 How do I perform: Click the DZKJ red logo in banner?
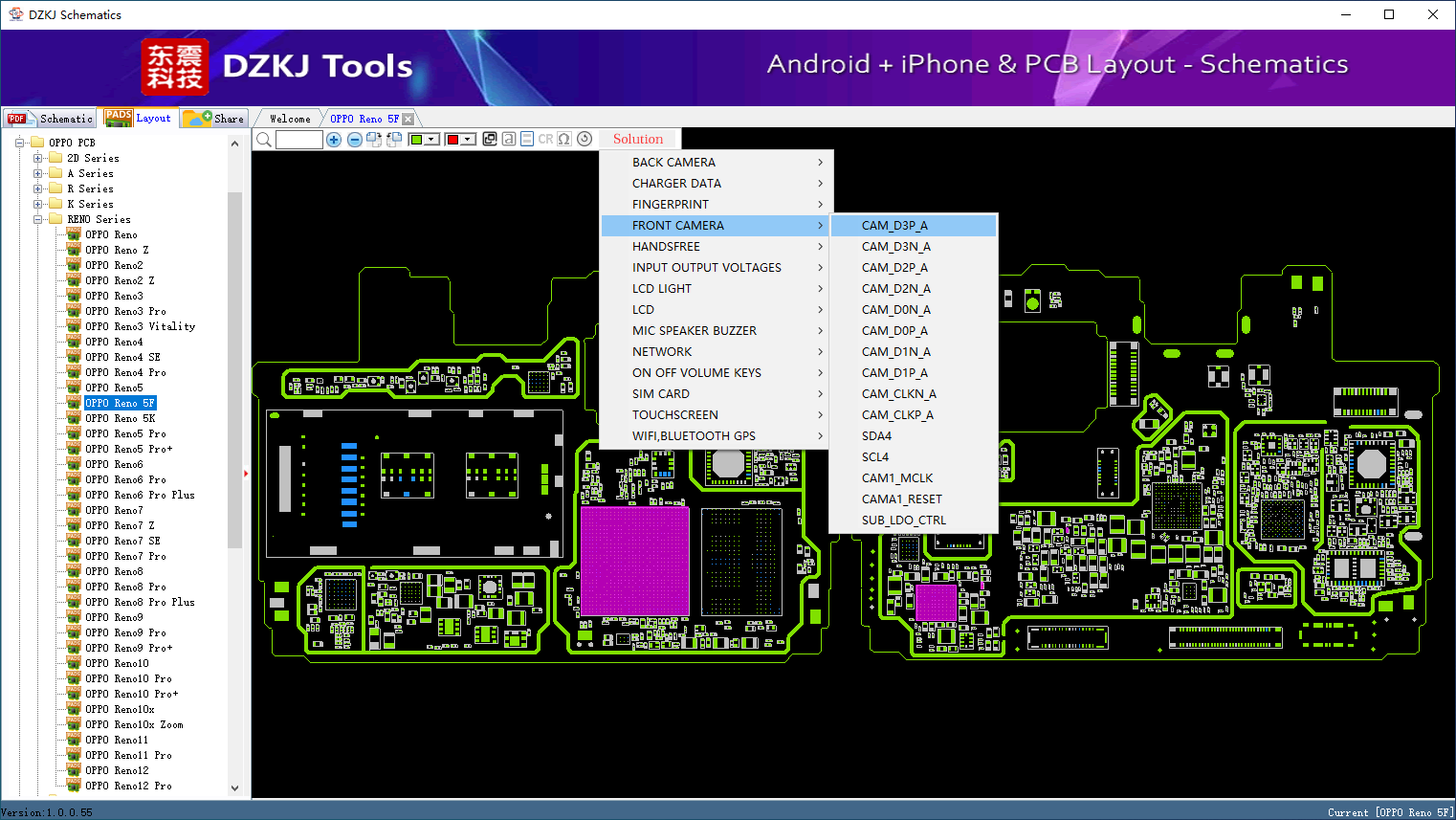point(174,67)
